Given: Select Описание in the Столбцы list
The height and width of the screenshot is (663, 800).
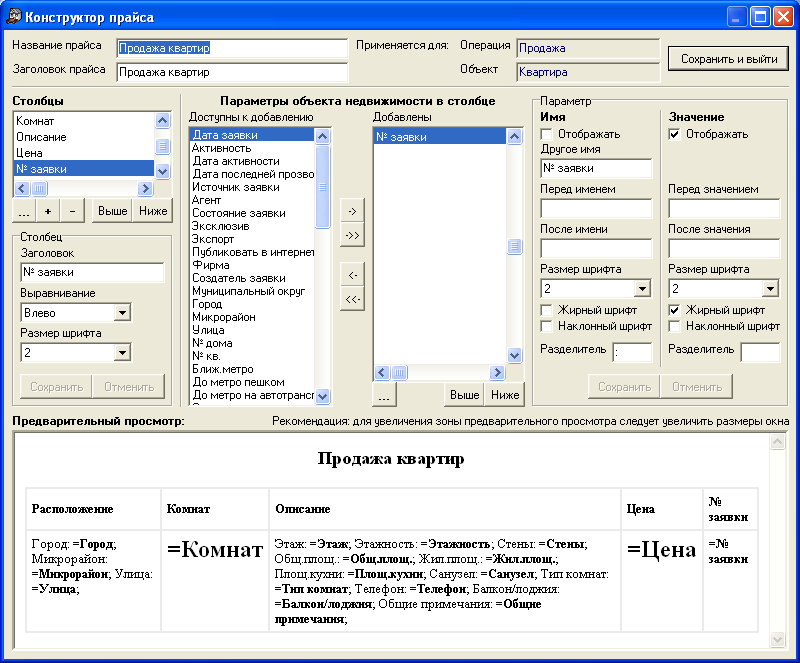Looking at the screenshot, I should click(x=84, y=137).
